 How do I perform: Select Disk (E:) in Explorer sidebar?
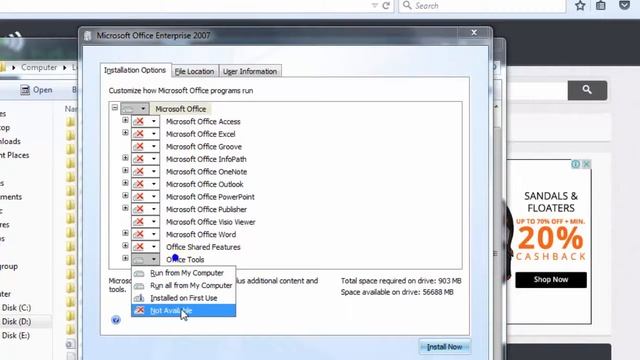click(x=16, y=336)
